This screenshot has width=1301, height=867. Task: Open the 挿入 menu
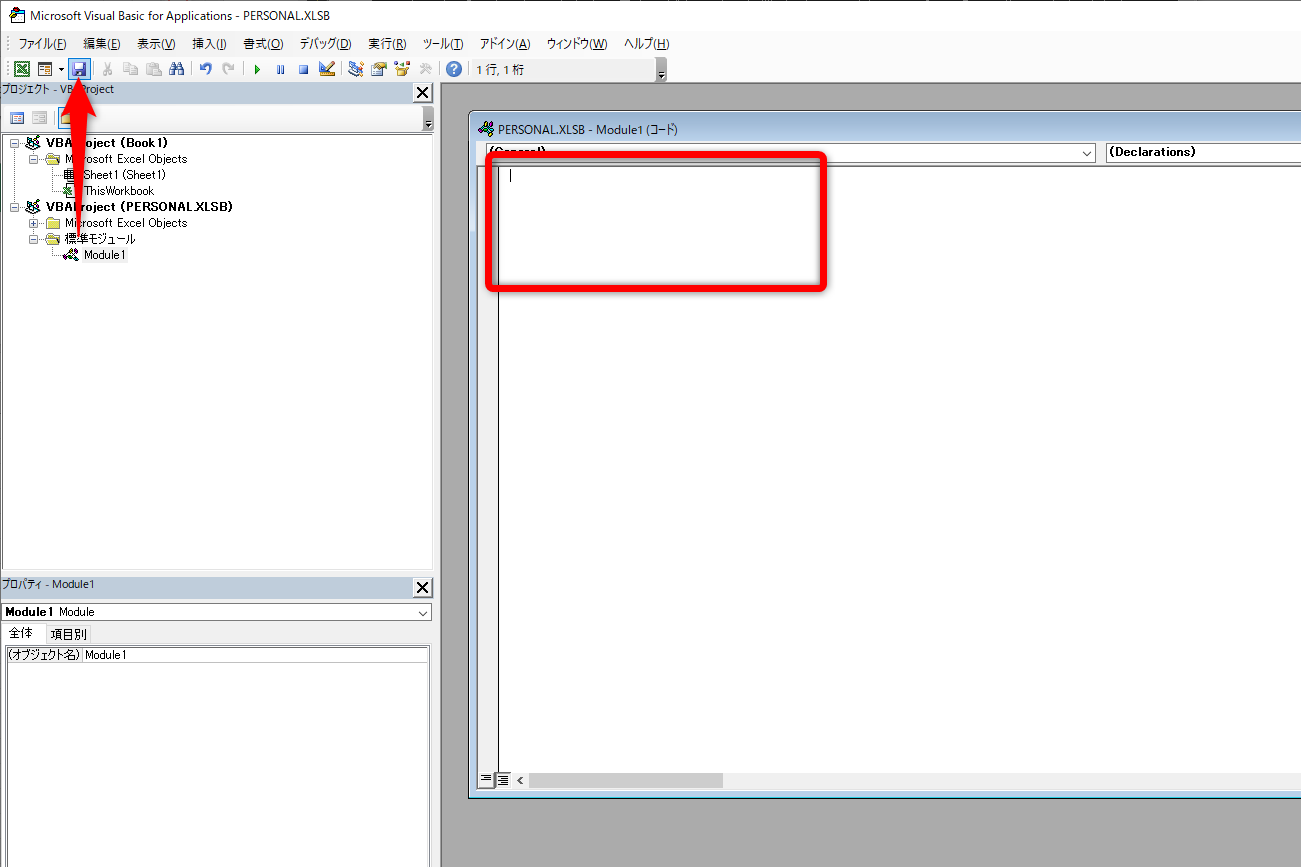pos(209,44)
